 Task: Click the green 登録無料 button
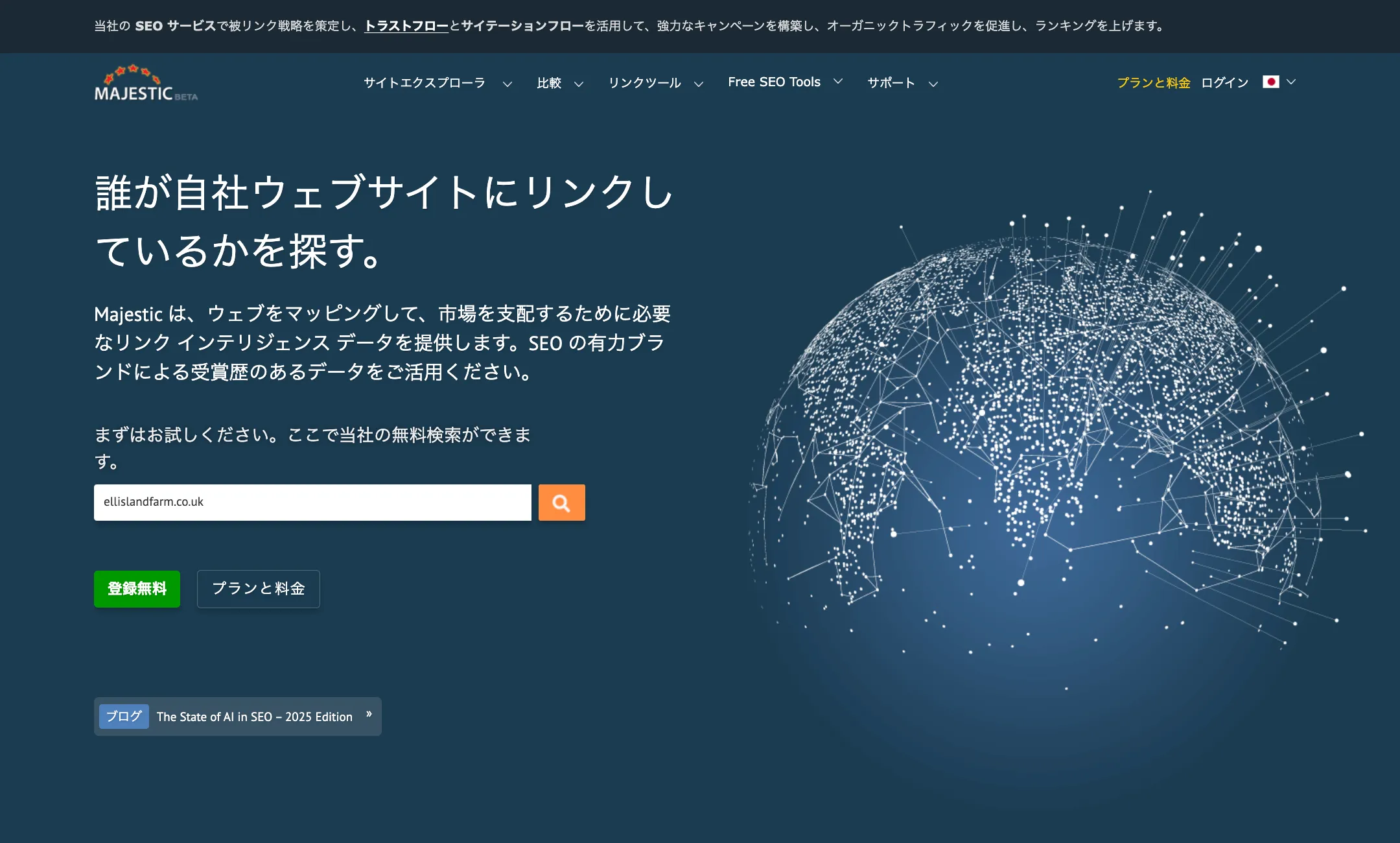pos(137,589)
